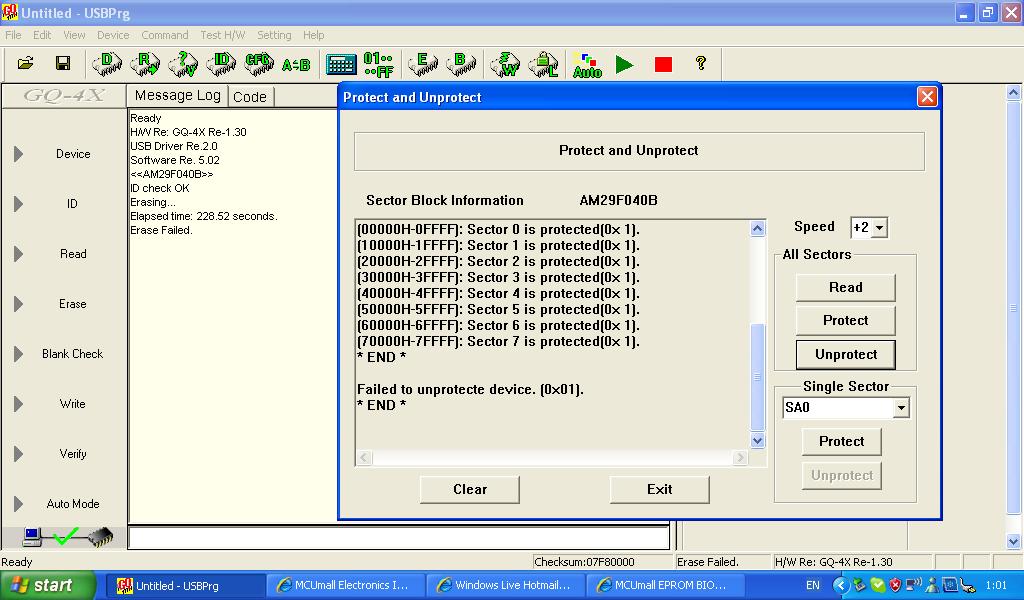1024x600 pixels.
Task: Click sector list horizontal scroll left arrow
Action: coord(364,458)
